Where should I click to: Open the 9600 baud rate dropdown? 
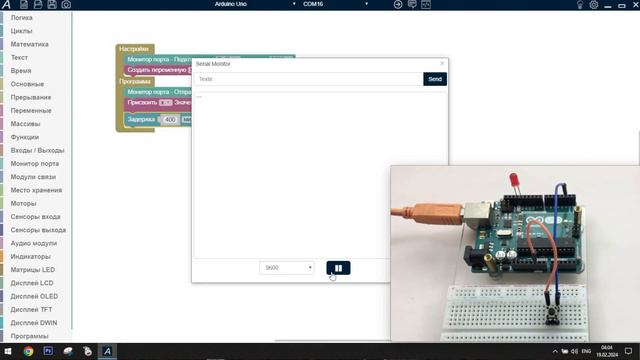click(x=287, y=268)
